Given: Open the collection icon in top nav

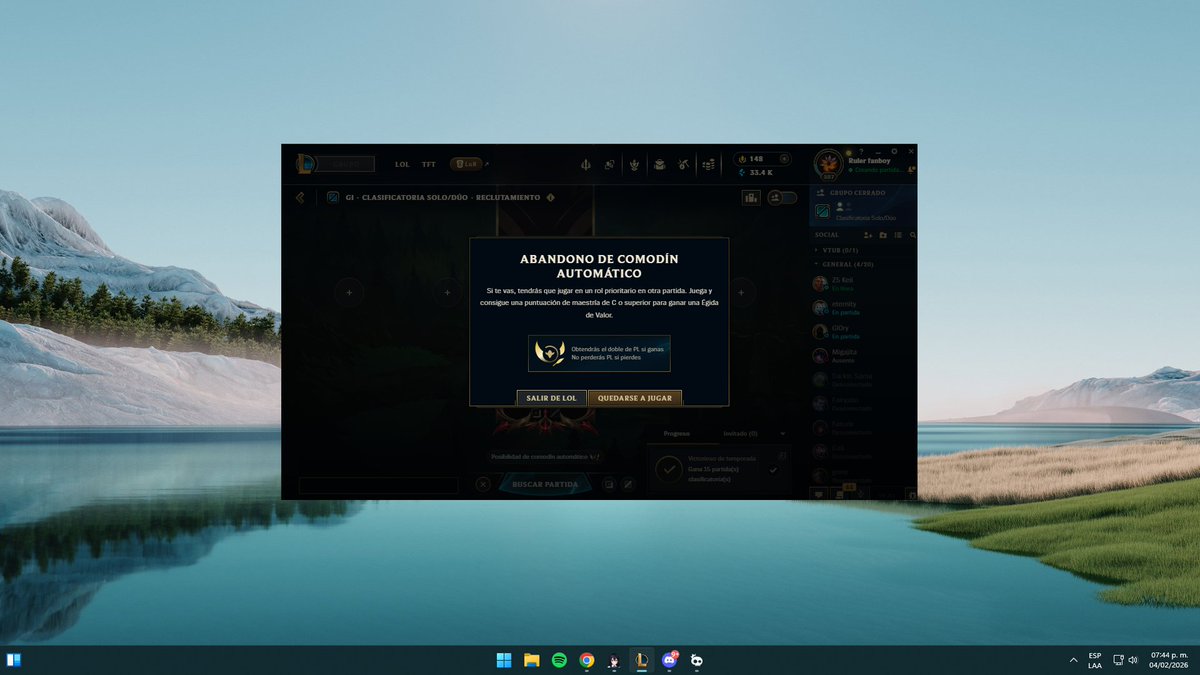Looking at the screenshot, I should point(586,165).
